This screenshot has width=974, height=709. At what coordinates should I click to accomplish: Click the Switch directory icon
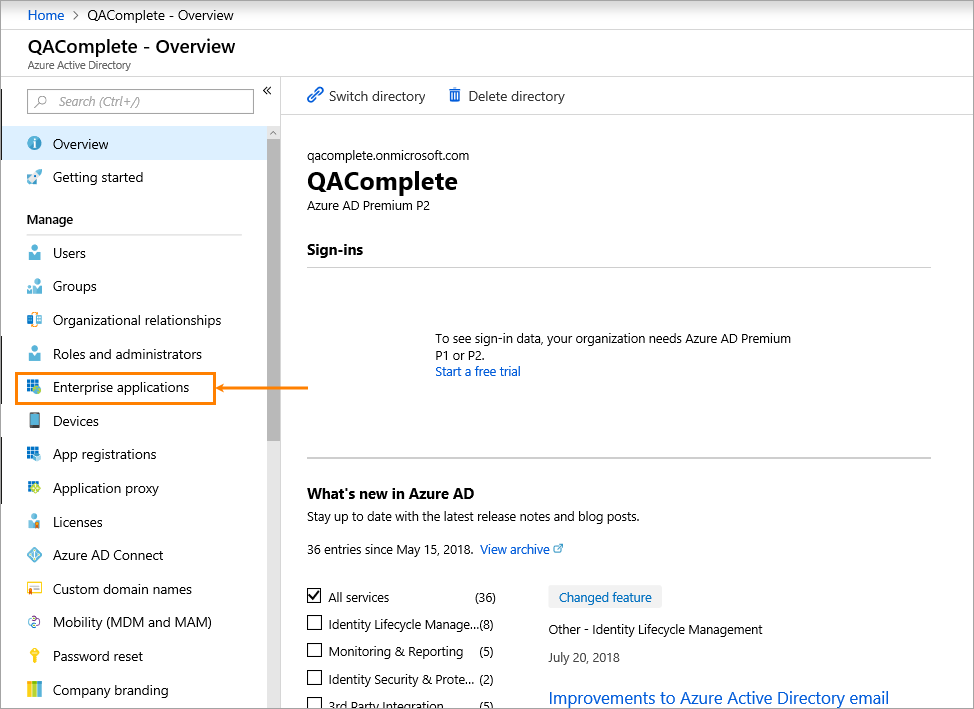pyautogui.click(x=315, y=96)
